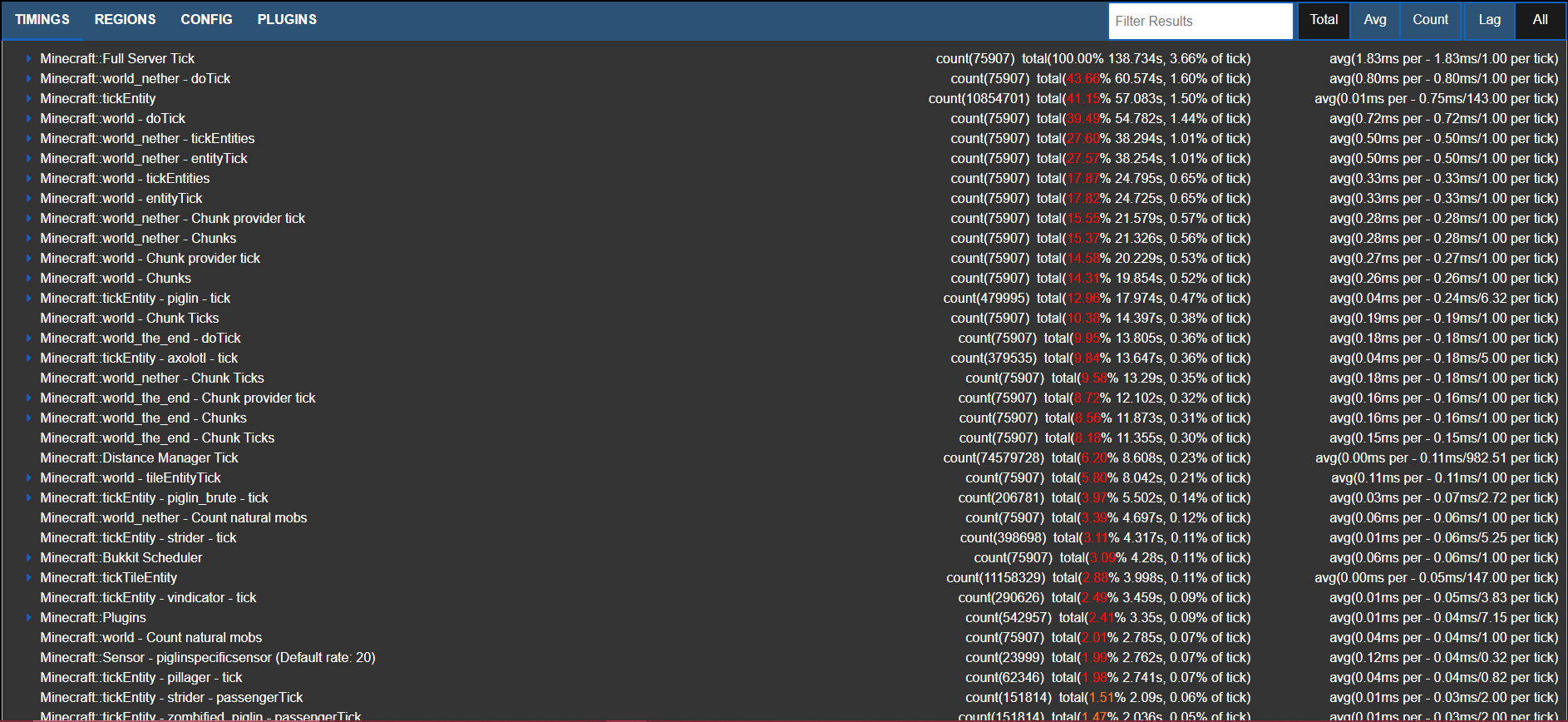The image size is (1568, 722).
Task: Select tickEntity - pillager - tick entry
Action: [x=141, y=678]
